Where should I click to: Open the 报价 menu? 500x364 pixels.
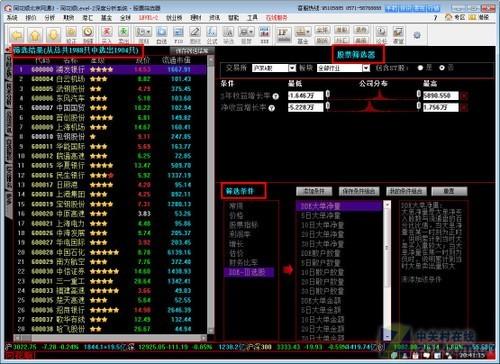(31, 17)
